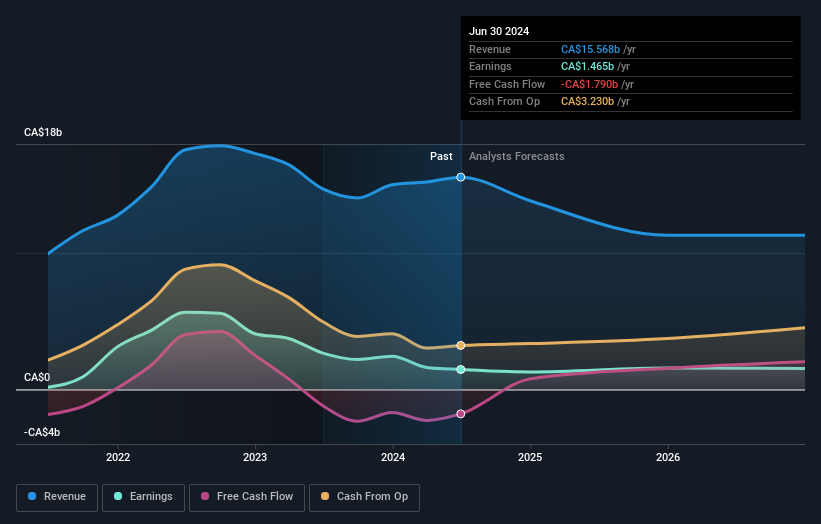This screenshot has height=524, width=821.
Task: Click the Jun 30 2024 tooltip date
Action: tap(499, 31)
